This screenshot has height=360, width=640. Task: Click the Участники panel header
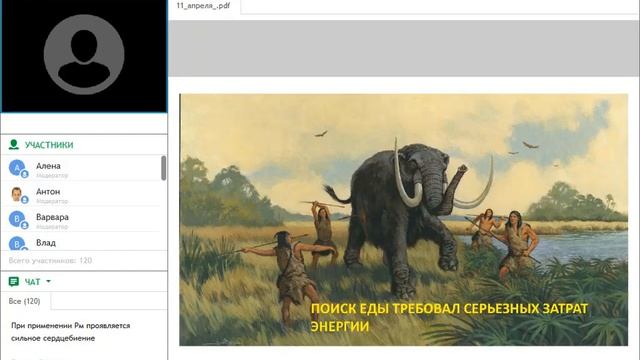click(x=49, y=145)
